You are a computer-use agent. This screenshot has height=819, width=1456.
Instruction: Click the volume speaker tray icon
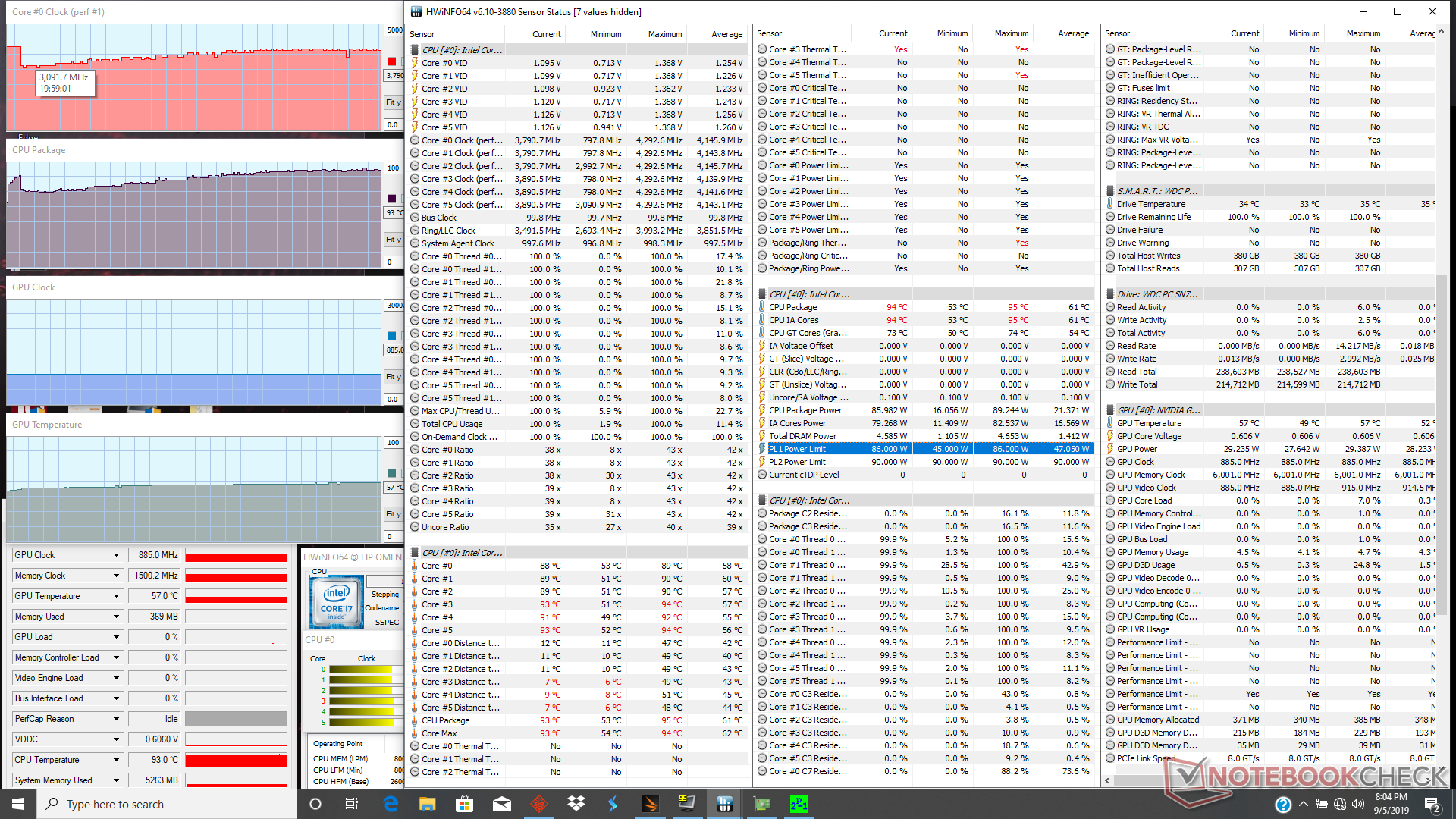(x=1357, y=804)
